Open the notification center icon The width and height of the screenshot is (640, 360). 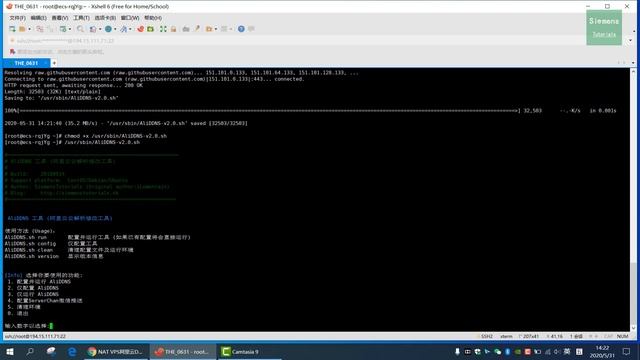click(626, 351)
